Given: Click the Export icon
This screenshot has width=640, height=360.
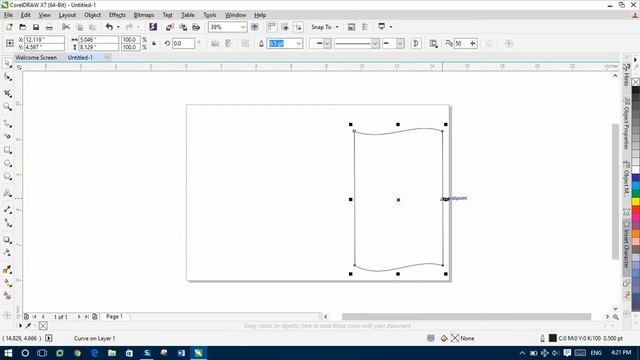Looking at the screenshot, I should (183, 27).
